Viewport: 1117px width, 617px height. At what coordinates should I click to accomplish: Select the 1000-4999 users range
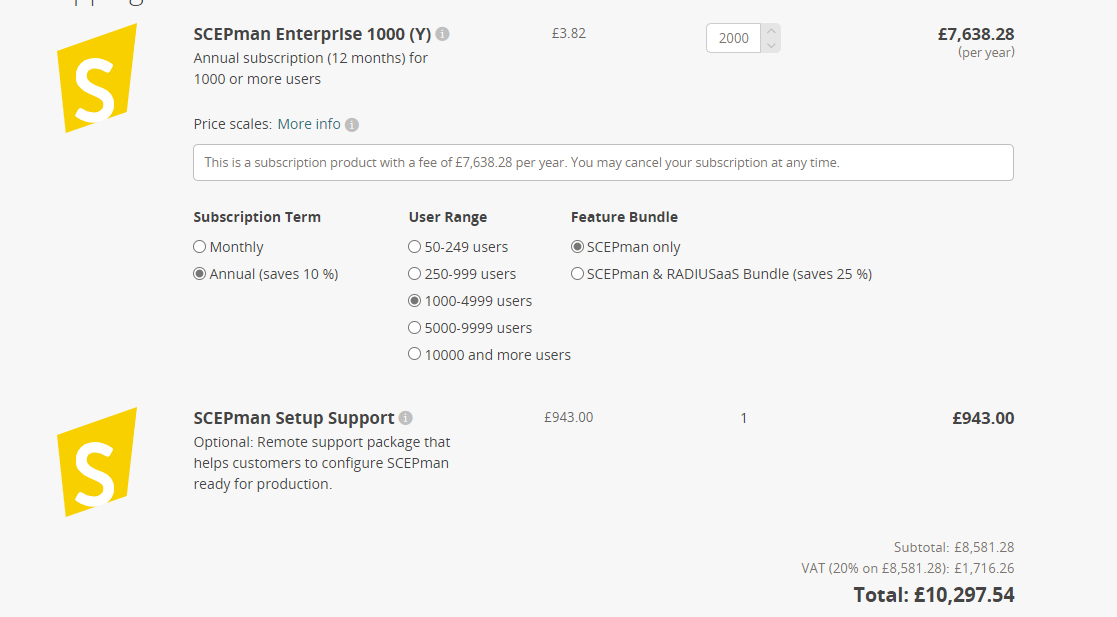pos(414,300)
